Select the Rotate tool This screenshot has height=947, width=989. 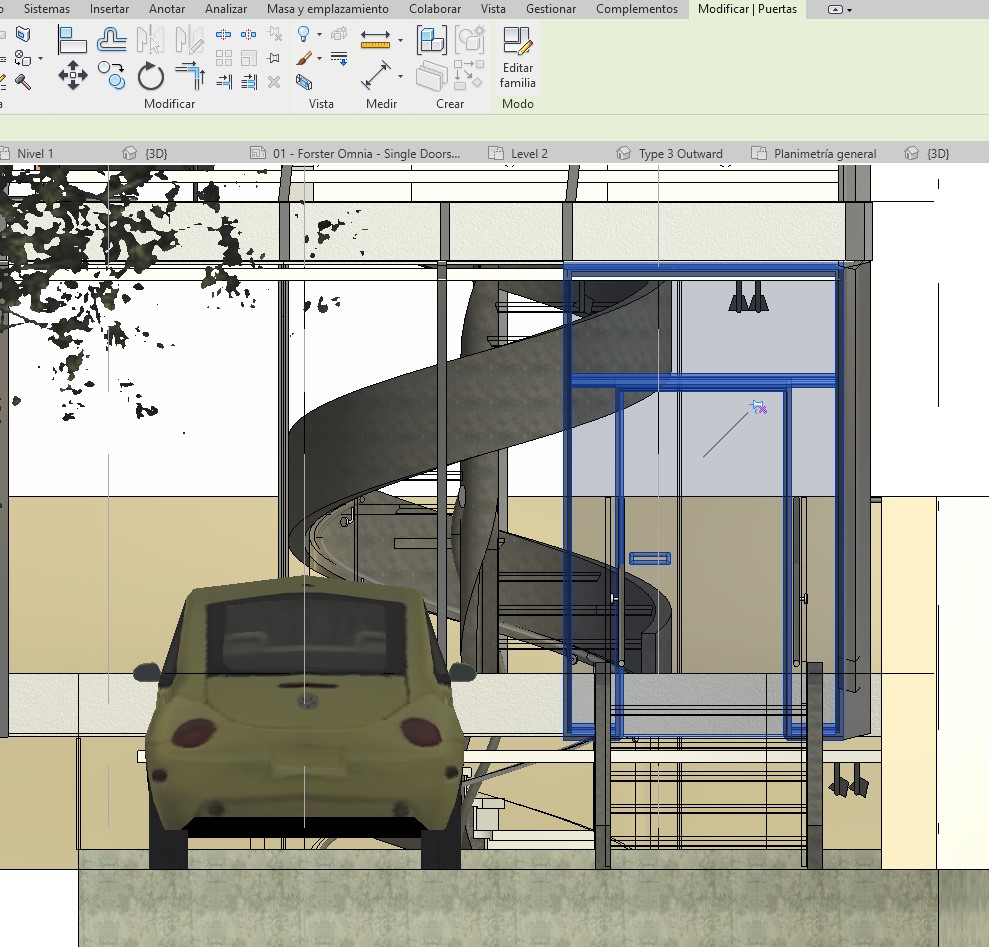[x=150, y=76]
